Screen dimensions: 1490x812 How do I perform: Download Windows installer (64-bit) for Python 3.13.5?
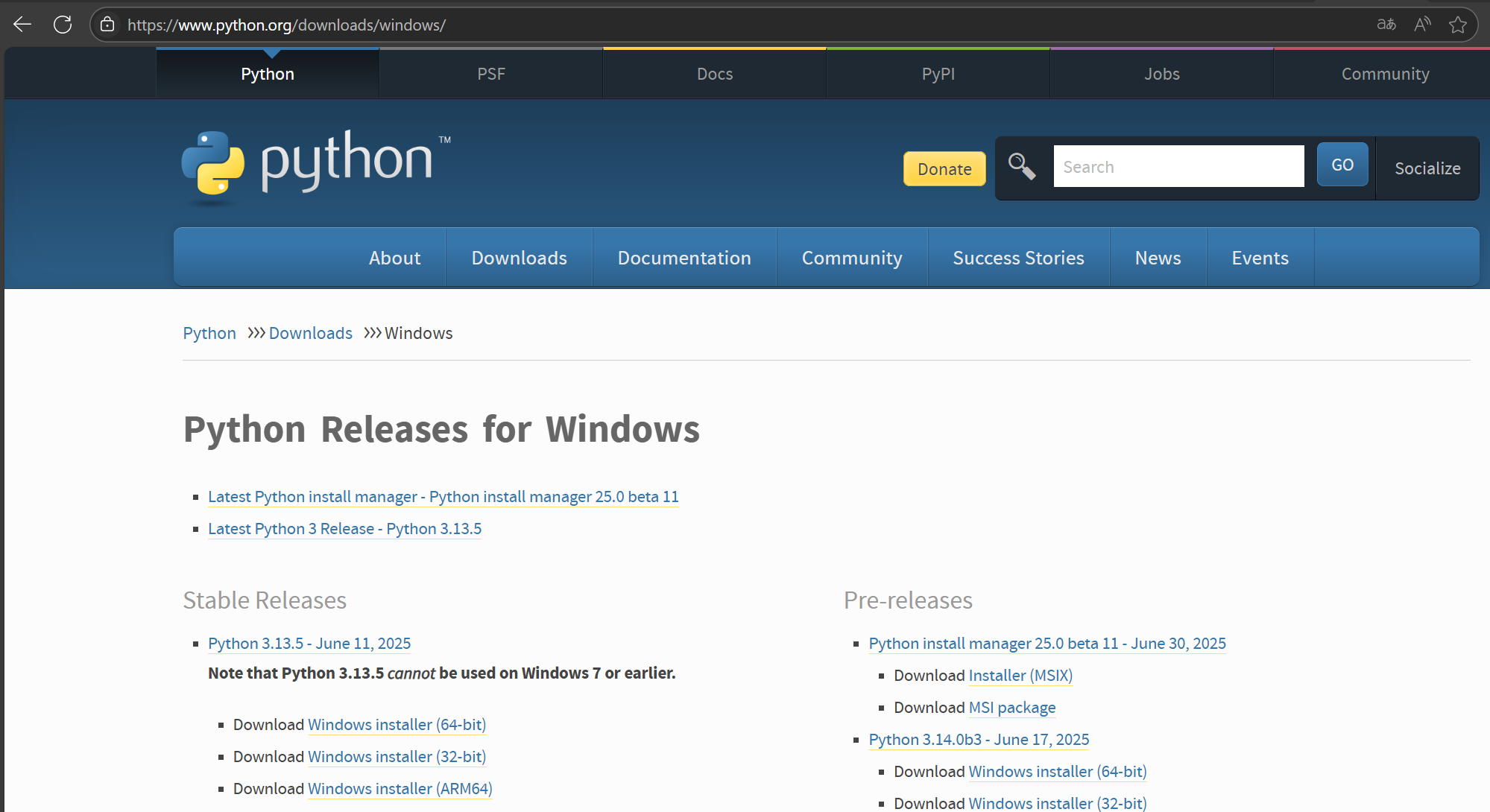[397, 725]
